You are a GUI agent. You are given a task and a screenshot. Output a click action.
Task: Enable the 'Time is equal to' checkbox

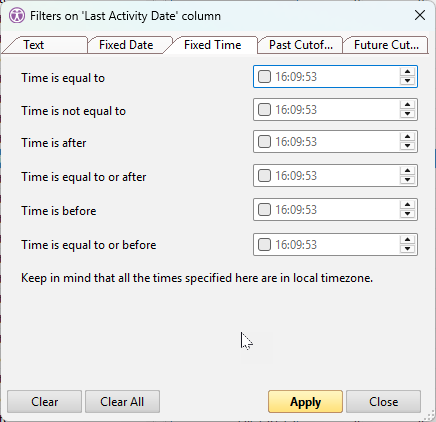point(264,77)
